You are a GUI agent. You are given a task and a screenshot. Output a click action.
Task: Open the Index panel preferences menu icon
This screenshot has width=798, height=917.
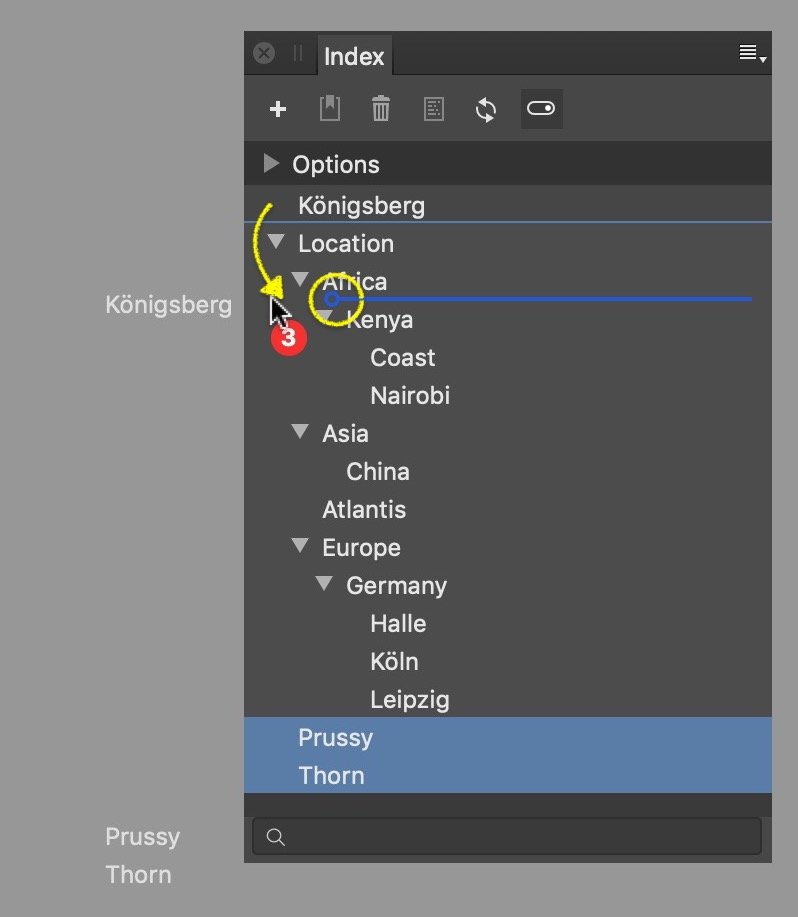pos(749,53)
